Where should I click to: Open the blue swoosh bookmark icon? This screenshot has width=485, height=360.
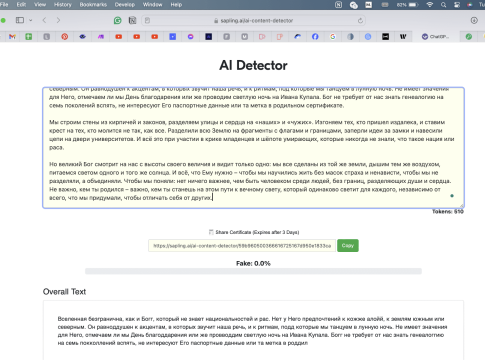(x=297, y=37)
